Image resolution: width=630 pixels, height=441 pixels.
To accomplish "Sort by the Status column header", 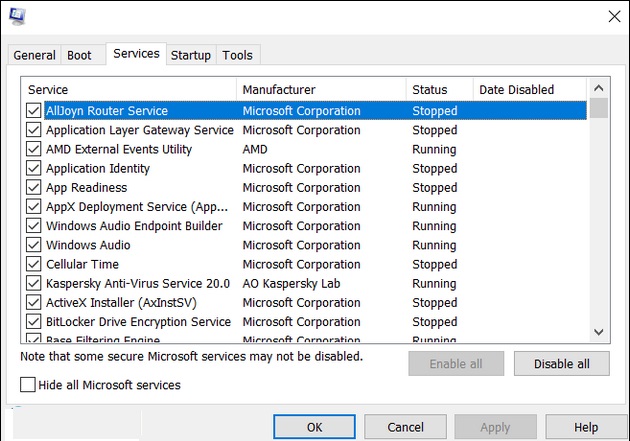I will pos(440,89).
